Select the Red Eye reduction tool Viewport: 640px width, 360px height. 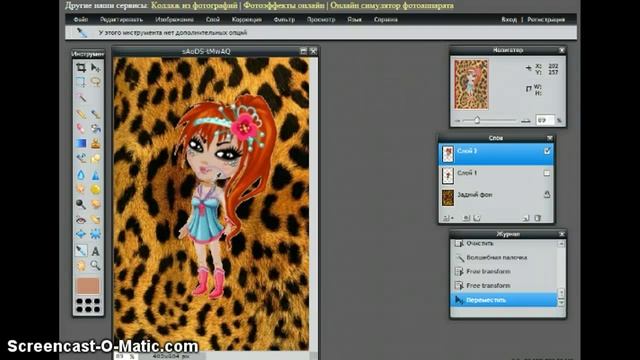tap(81, 220)
